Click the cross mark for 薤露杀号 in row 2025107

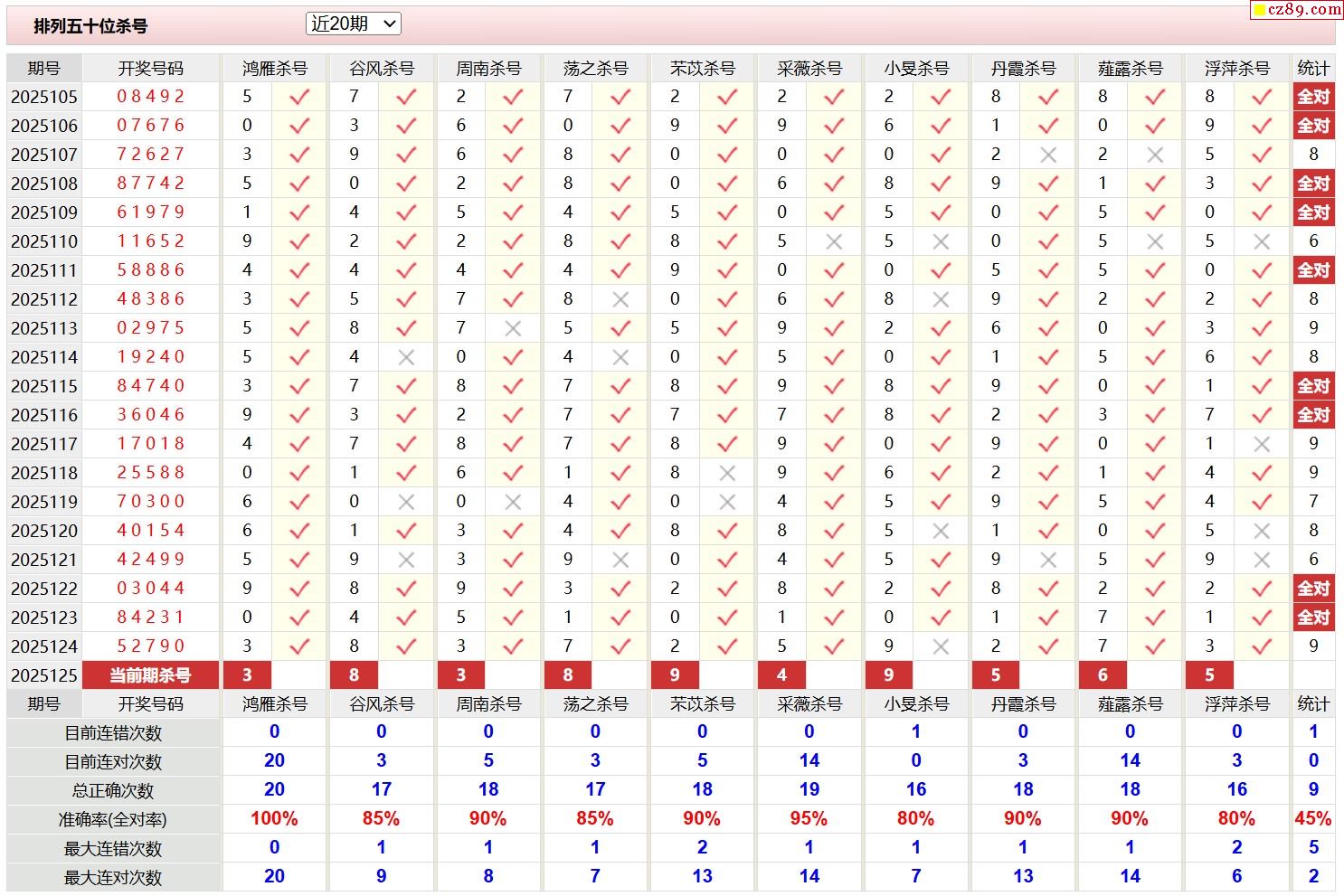[1155, 155]
